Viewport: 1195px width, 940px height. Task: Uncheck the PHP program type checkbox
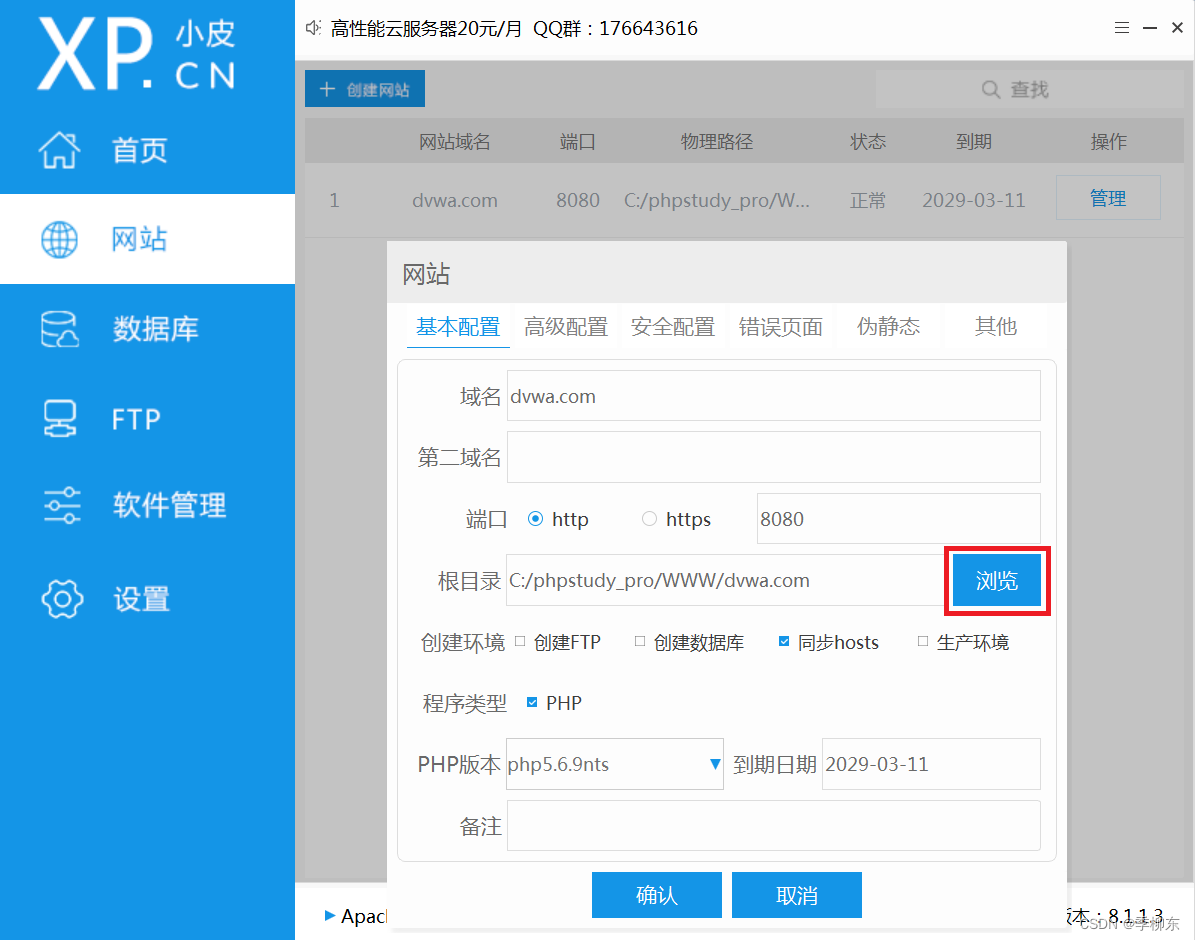pyautogui.click(x=532, y=702)
